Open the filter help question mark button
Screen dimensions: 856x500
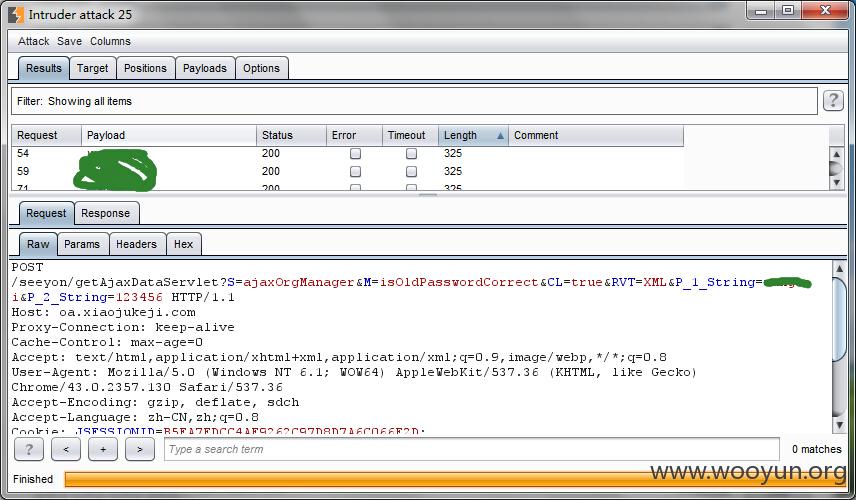point(833,100)
